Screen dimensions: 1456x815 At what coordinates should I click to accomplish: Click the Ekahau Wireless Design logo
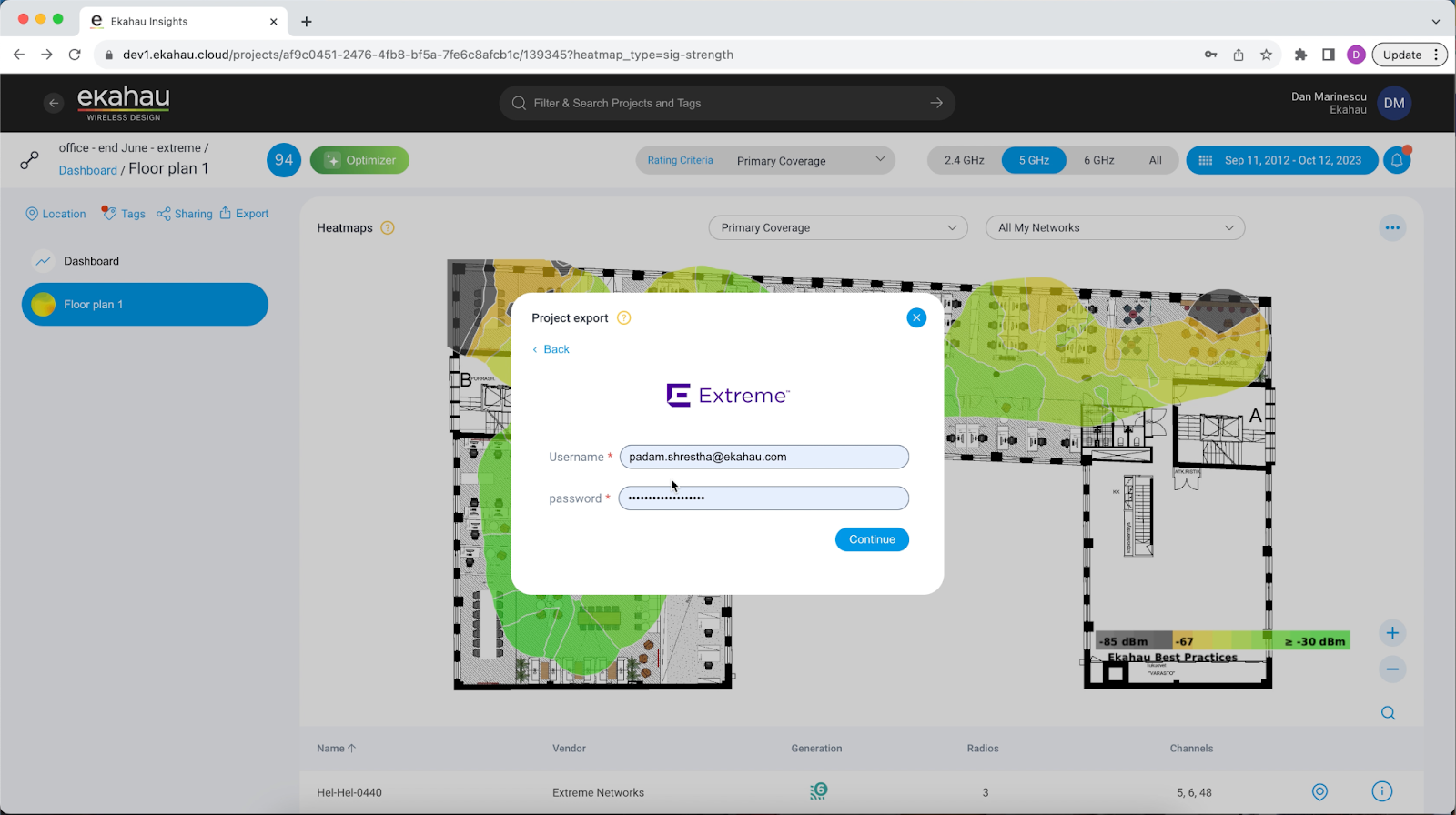[x=124, y=104]
